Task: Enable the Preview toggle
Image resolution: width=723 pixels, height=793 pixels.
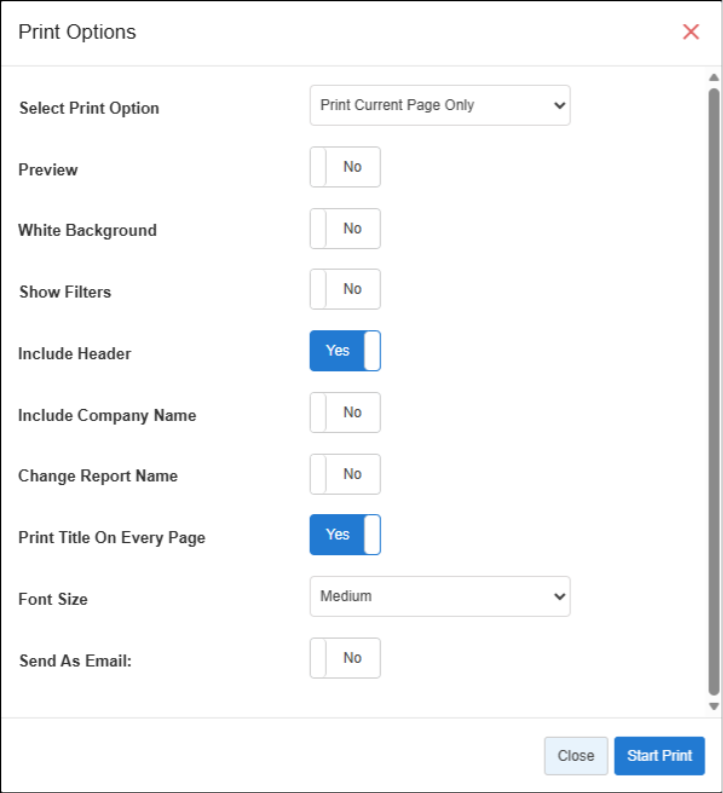Action: click(345, 167)
